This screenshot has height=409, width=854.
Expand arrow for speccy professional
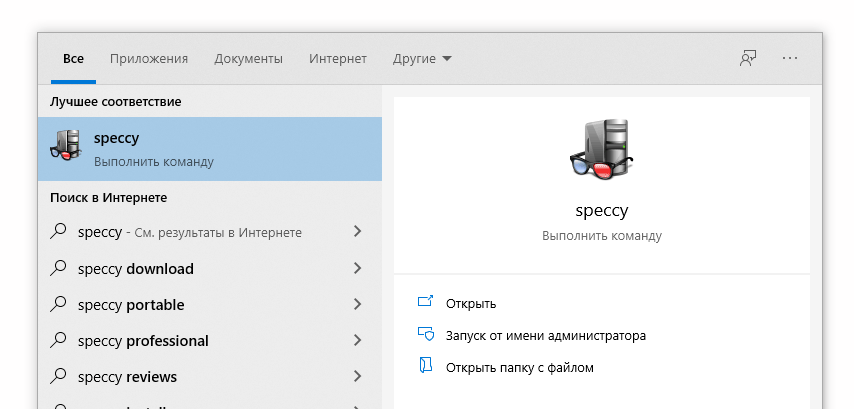[357, 340]
